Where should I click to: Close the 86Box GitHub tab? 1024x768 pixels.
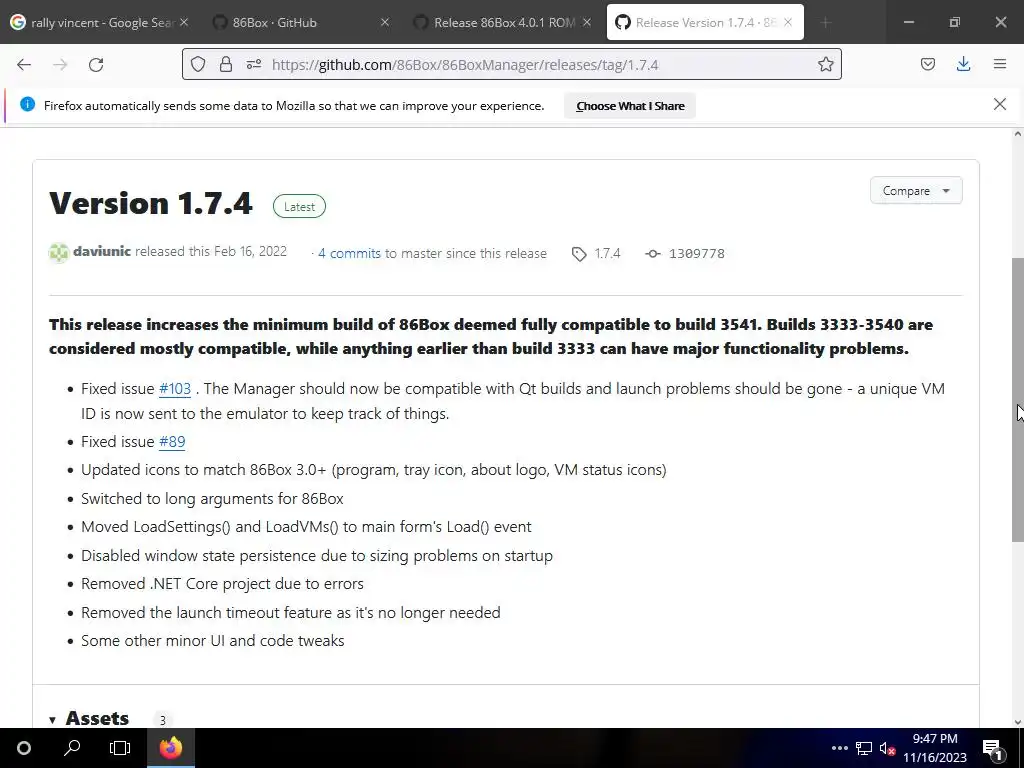pyautogui.click(x=385, y=22)
